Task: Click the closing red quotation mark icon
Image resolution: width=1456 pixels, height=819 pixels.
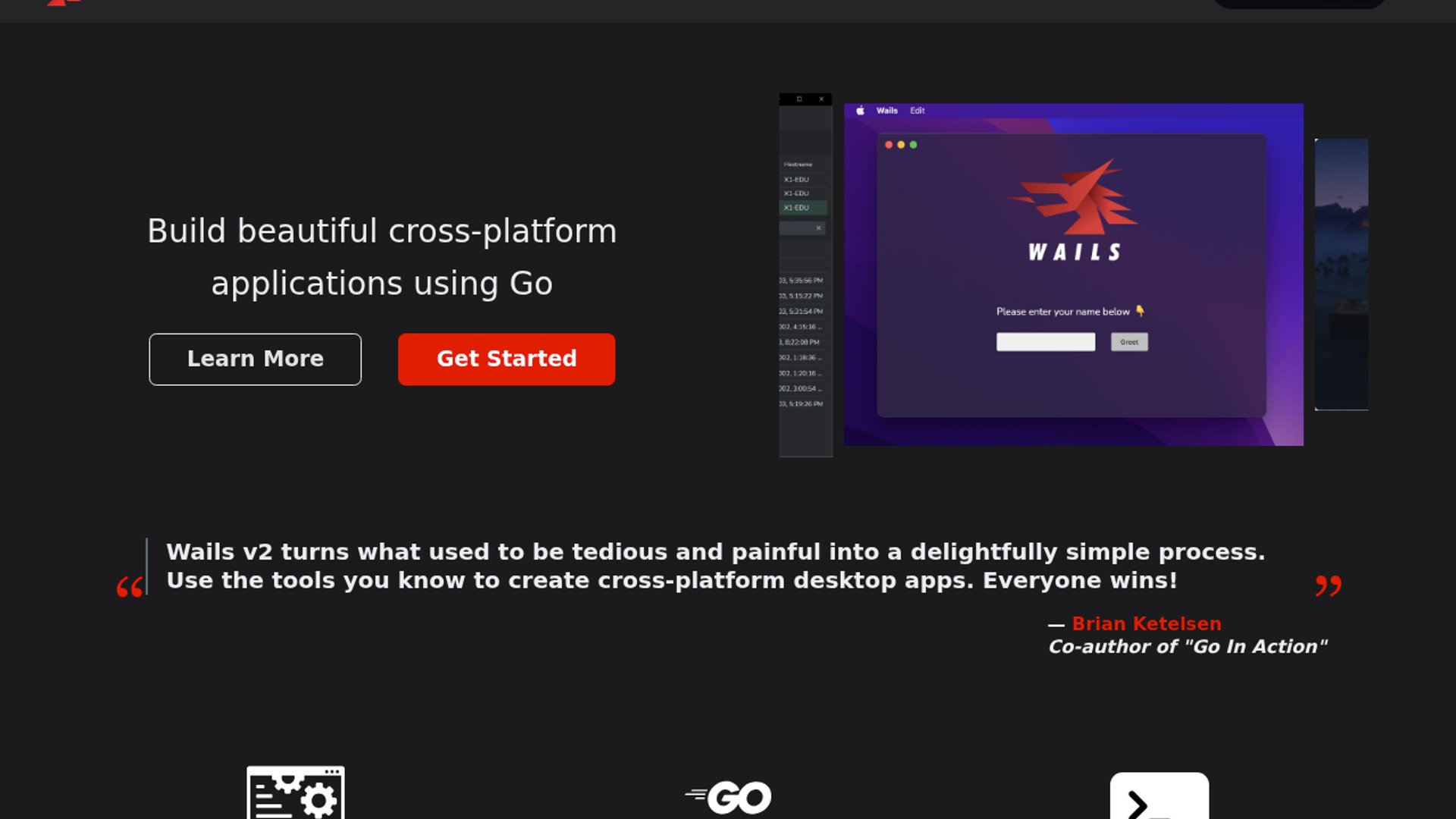Action: point(1328,585)
